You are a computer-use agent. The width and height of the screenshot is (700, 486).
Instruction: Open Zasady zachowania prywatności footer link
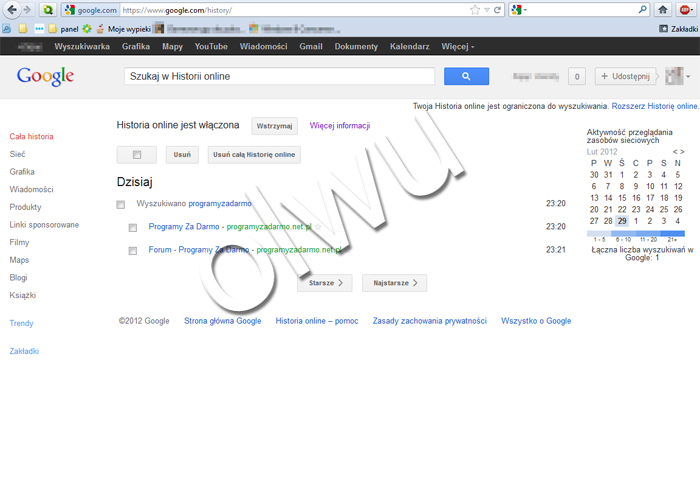coord(429,321)
